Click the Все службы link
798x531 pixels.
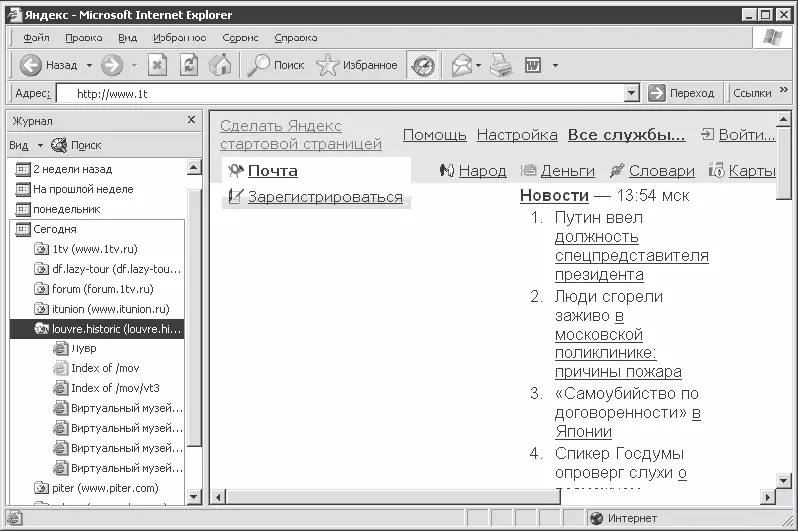[626, 135]
